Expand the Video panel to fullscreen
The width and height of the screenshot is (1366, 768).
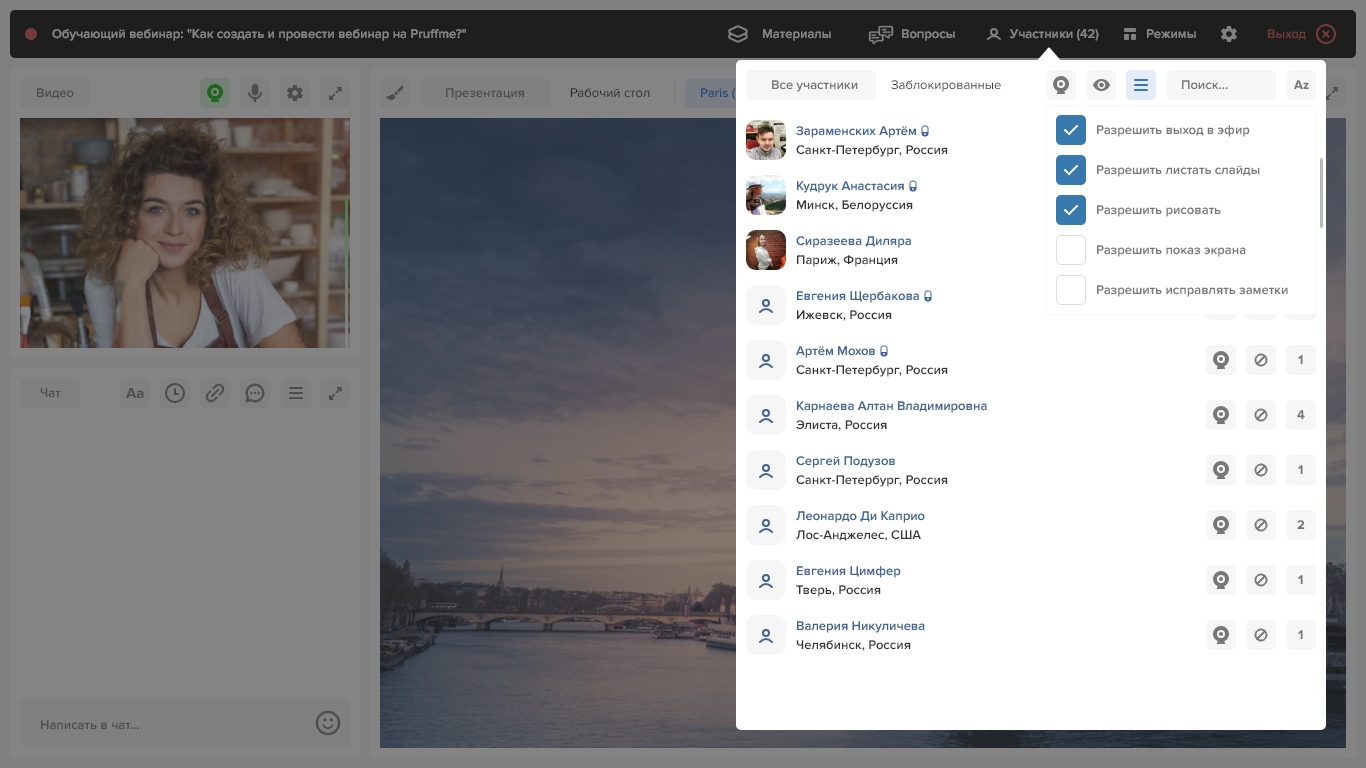tap(335, 93)
